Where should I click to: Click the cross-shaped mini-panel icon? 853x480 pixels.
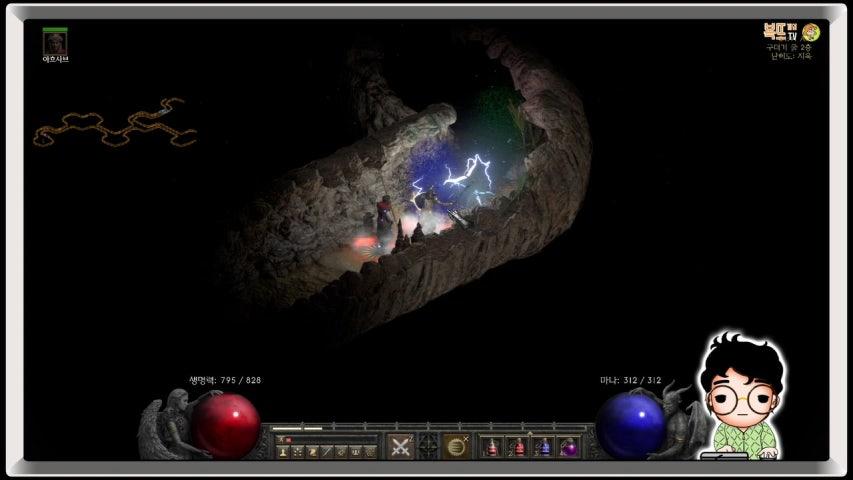341,452
